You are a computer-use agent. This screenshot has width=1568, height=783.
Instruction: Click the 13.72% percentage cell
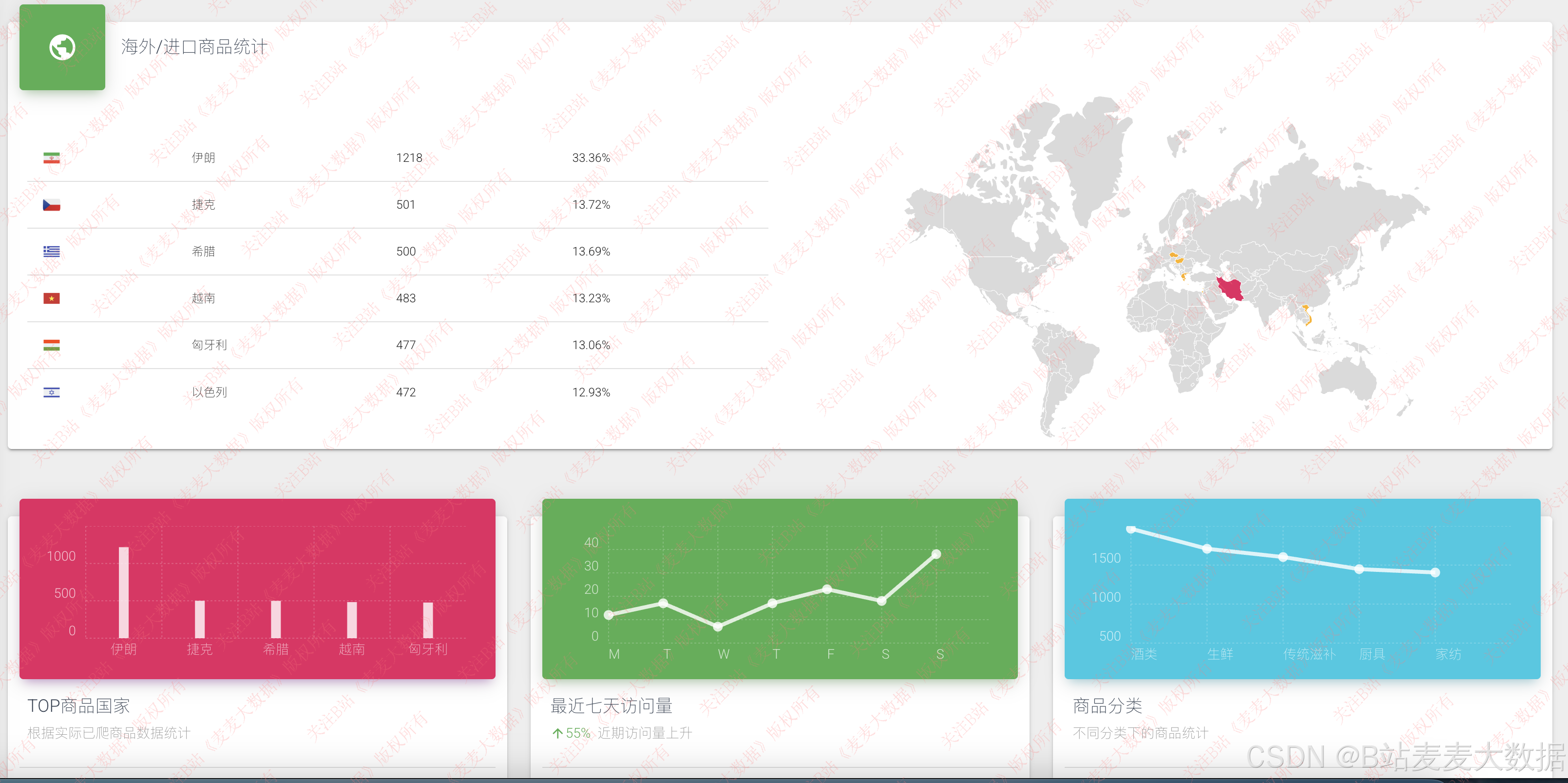tap(591, 205)
